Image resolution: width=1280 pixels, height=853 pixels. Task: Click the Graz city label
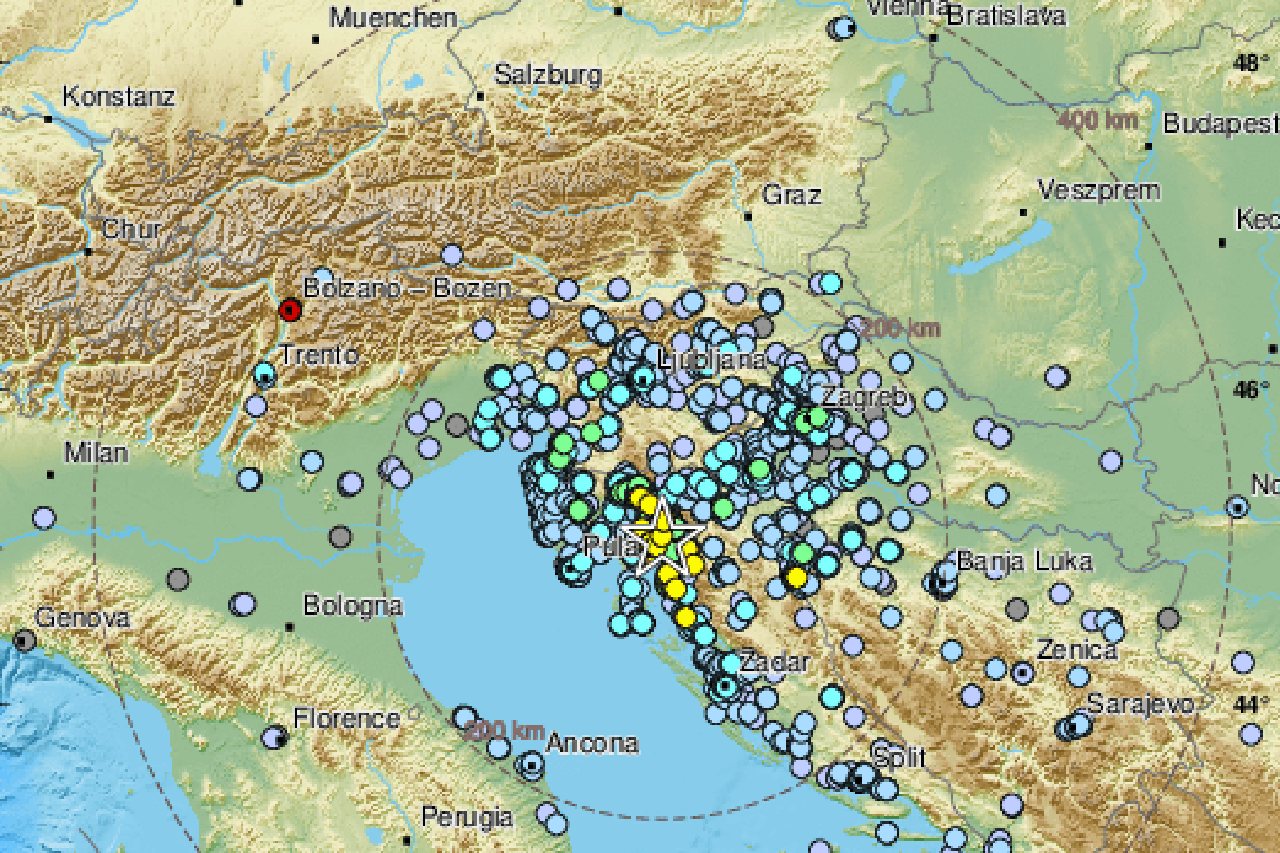[x=792, y=194]
